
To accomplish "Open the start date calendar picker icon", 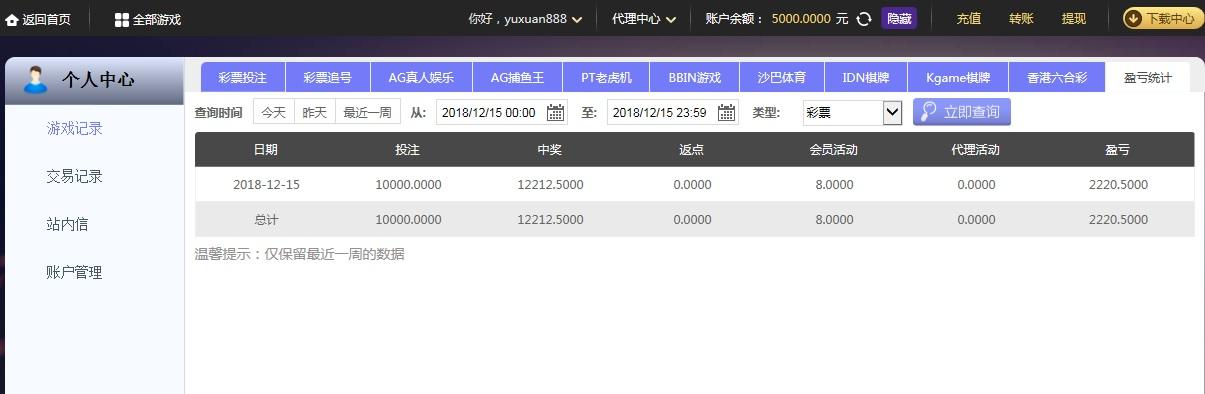I will 555,112.
